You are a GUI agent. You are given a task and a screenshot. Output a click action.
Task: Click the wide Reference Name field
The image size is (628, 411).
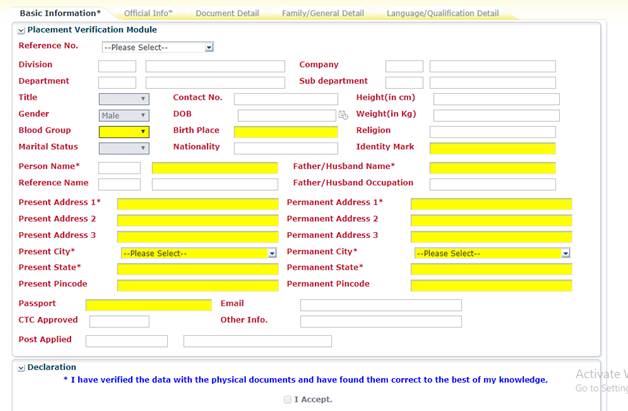coord(215,184)
